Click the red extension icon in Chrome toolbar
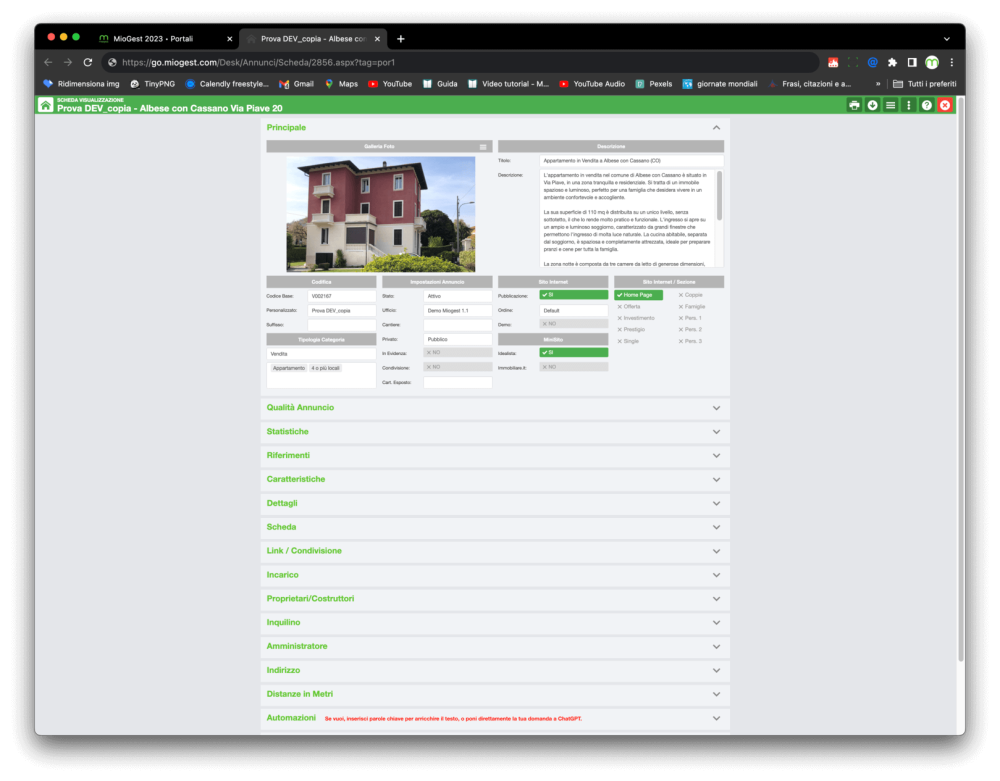The width and height of the screenshot is (1000, 781). 833,62
